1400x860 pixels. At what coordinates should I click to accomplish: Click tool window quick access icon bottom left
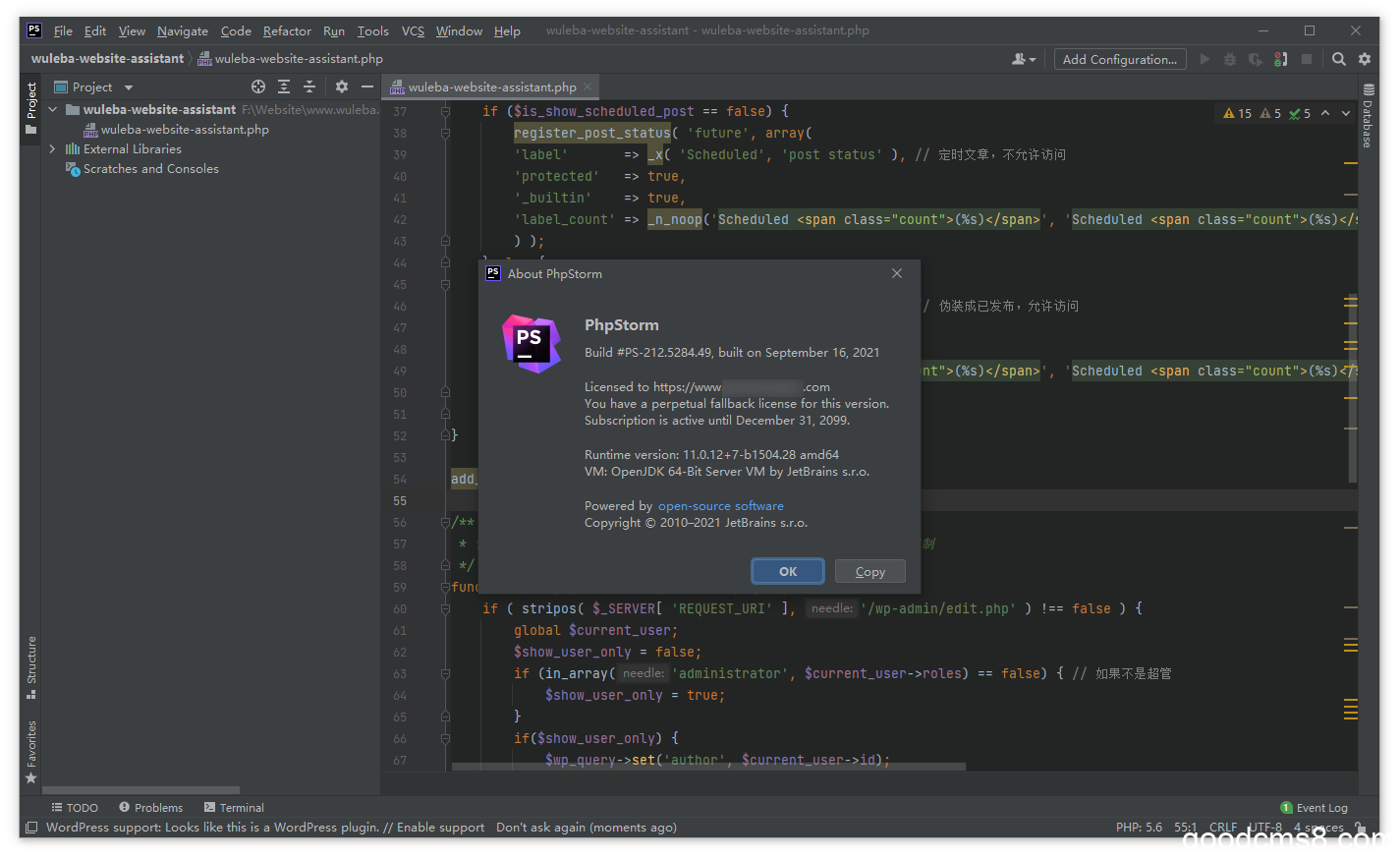(31, 828)
